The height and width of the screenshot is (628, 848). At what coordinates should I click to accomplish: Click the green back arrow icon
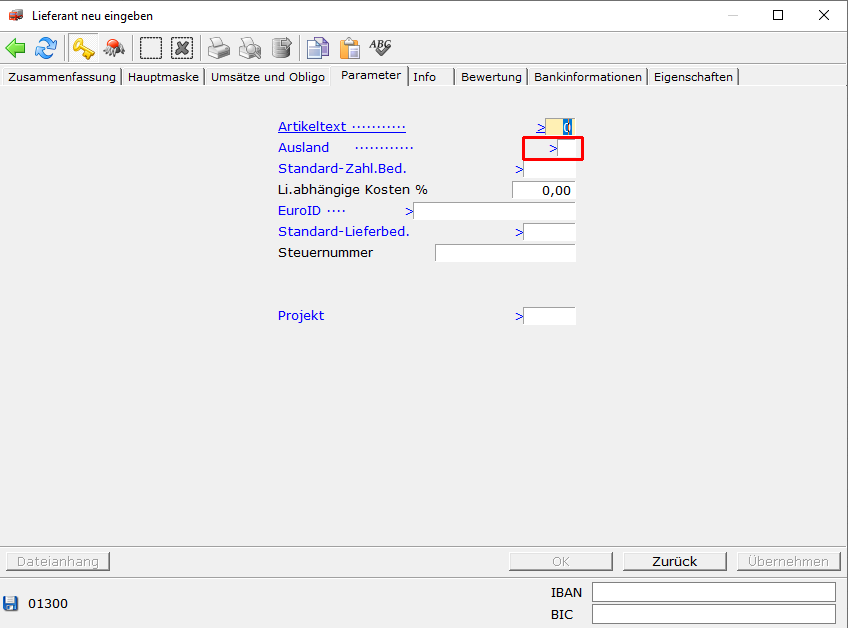point(16,48)
